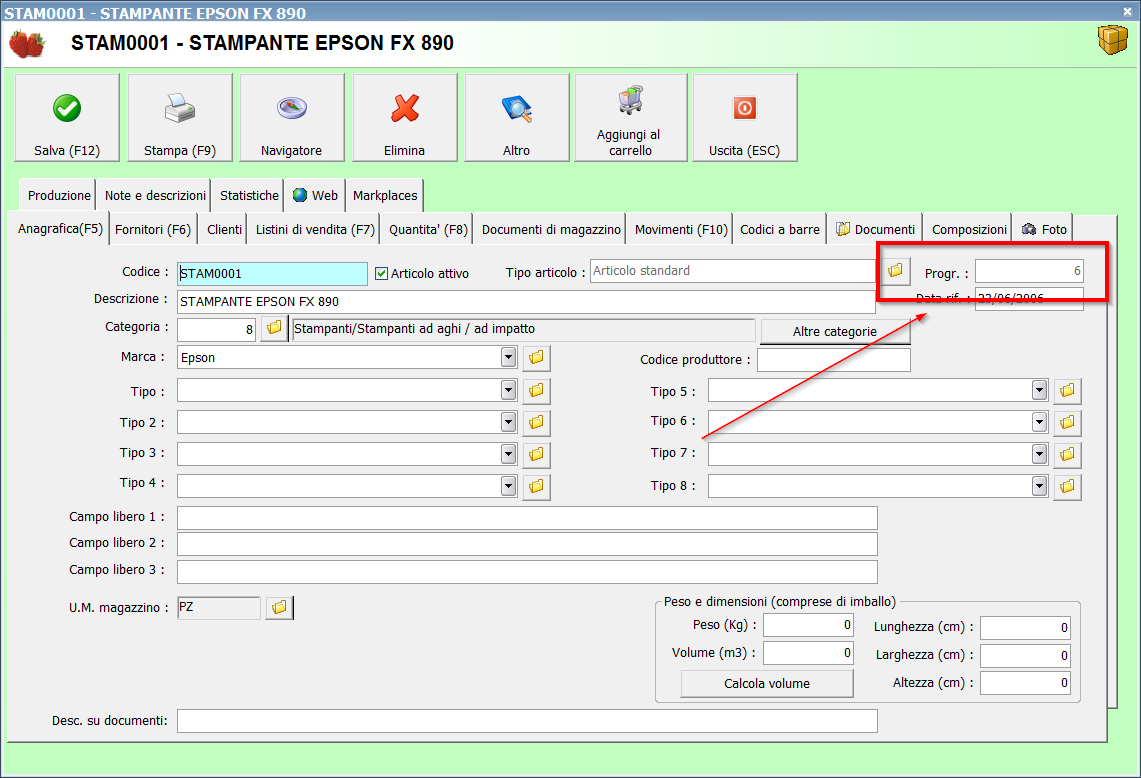Switch to the Statistiche tab
This screenshot has height=778, width=1141.
coord(249,195)
